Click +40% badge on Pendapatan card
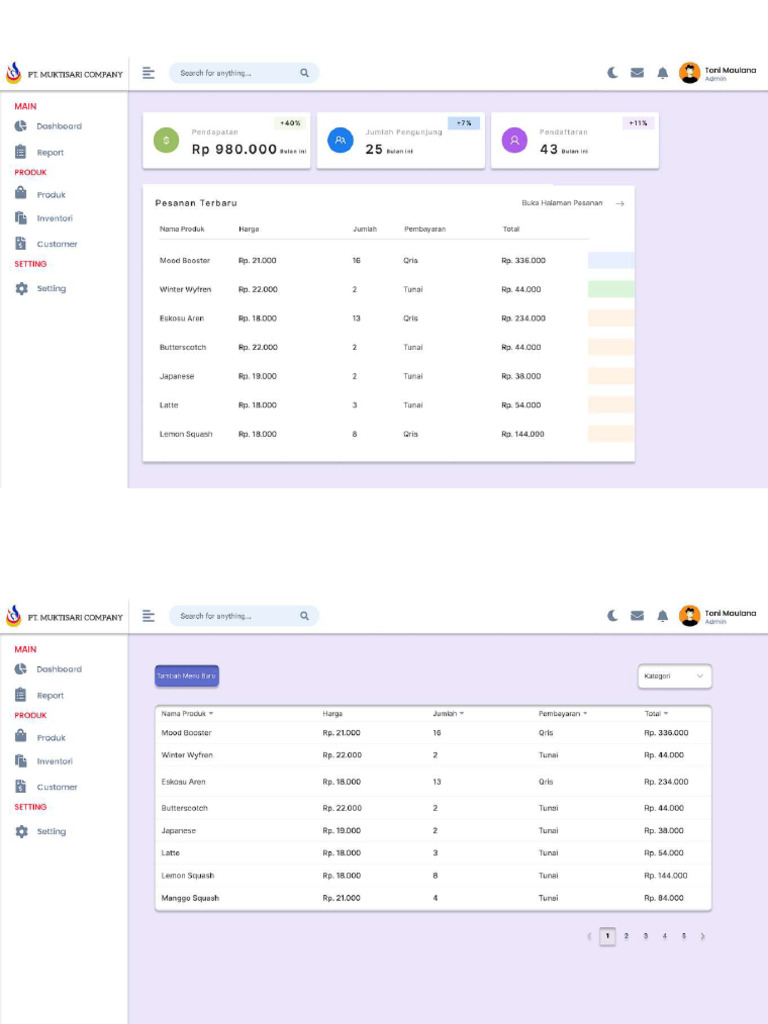The width and height of the screenshot is (768, 1024). (290, 123)
